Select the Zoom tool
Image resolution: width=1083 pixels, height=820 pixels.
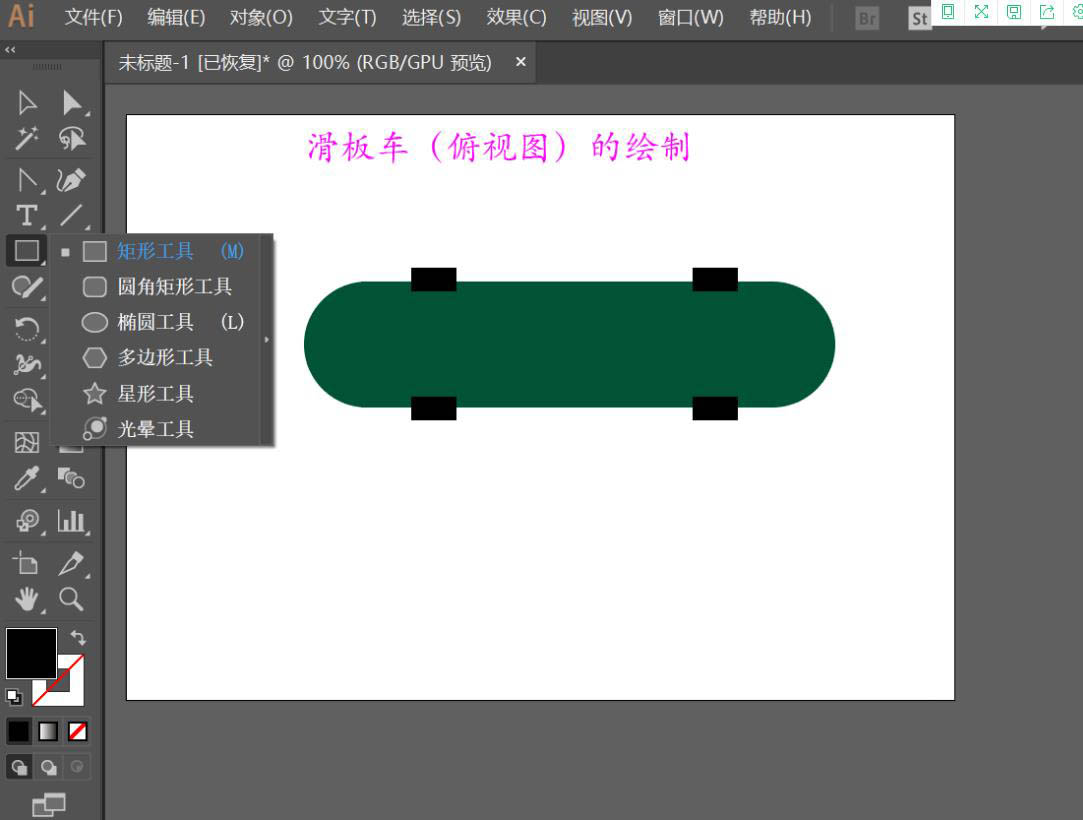coord(71,599)
